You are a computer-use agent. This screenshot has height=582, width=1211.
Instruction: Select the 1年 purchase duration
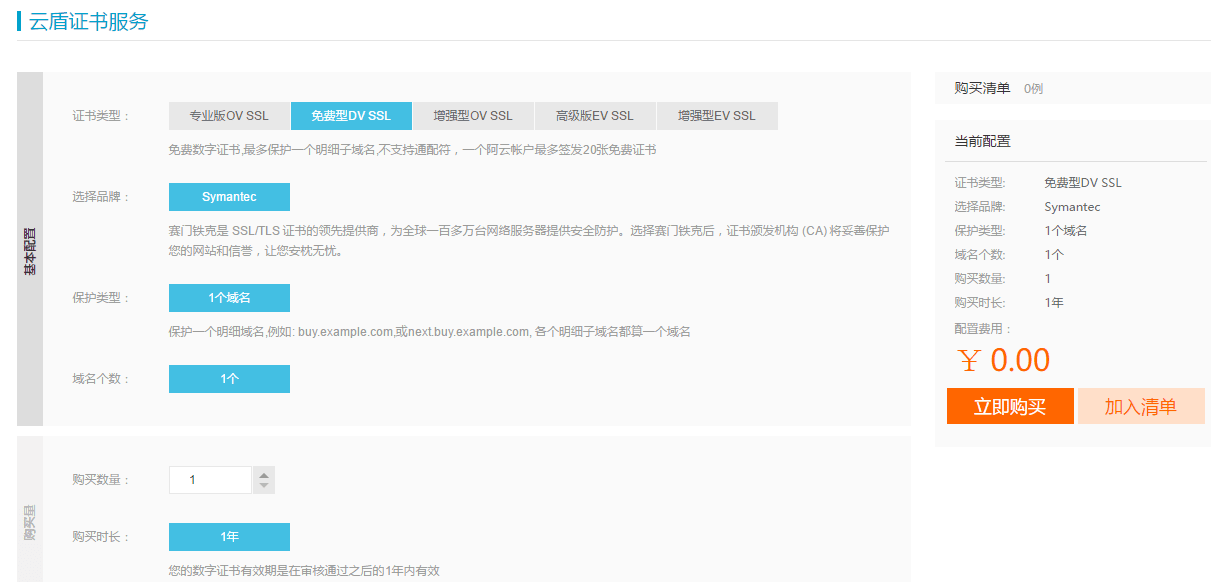[x=229, y=537]
